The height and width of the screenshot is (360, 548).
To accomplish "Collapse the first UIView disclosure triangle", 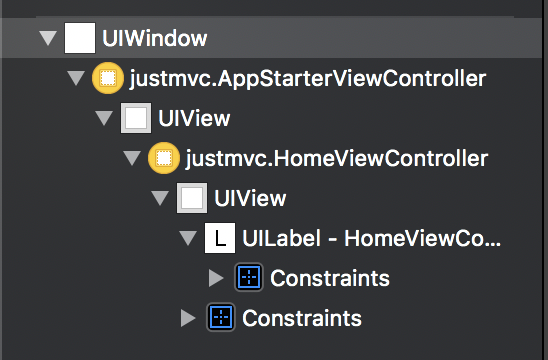I will tap(104, 118).
